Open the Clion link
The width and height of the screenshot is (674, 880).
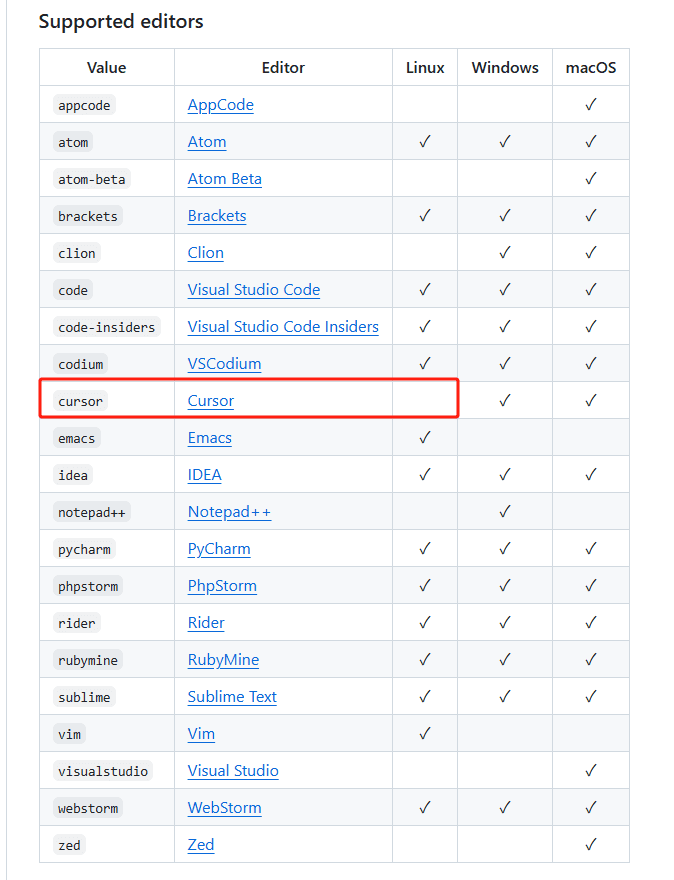click(205, 253)
